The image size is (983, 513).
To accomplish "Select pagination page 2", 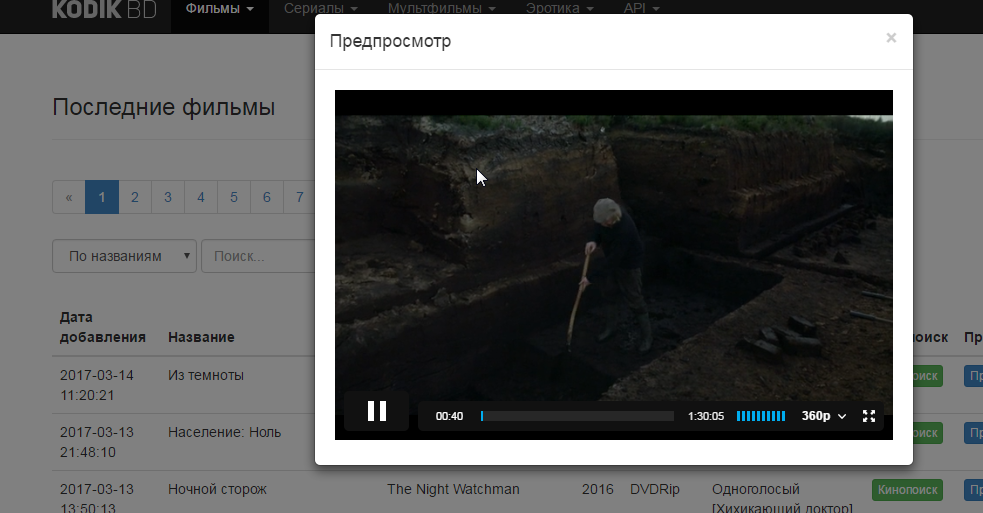I will [135, 198].
